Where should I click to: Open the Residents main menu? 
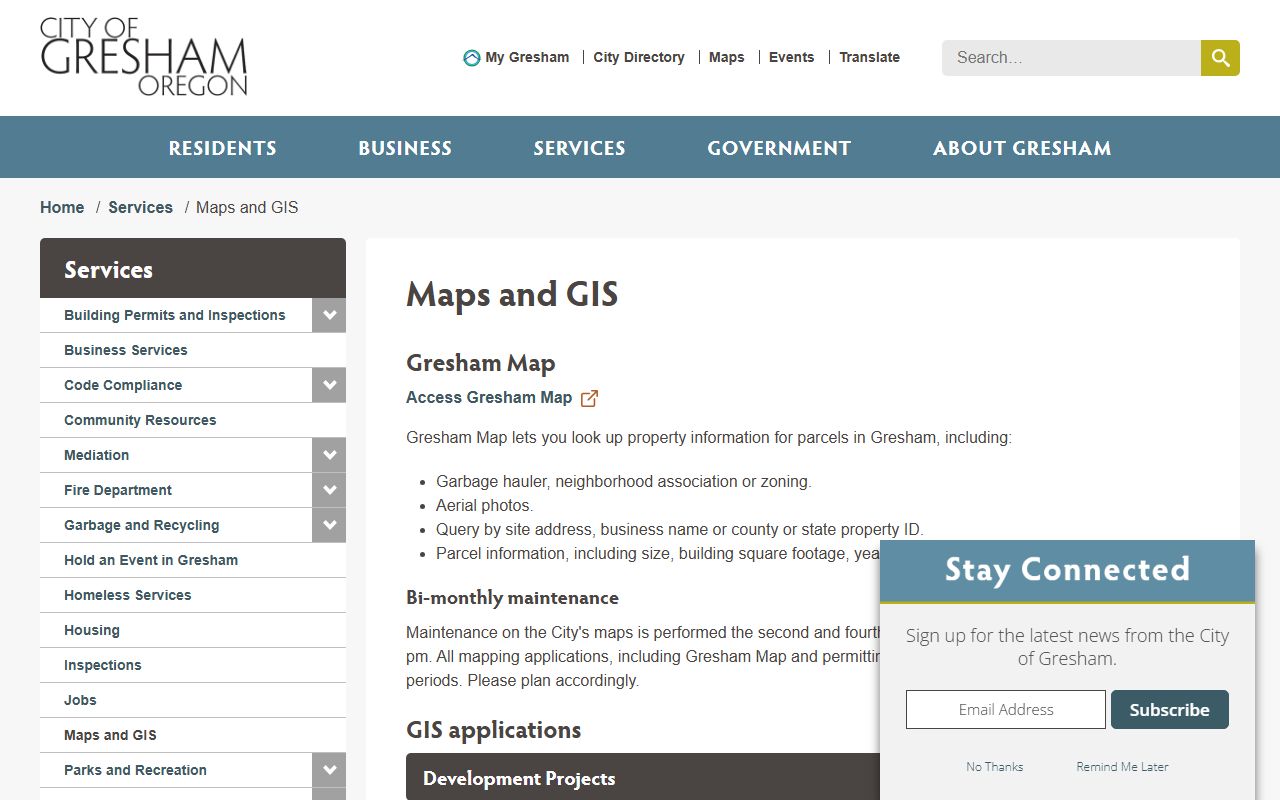point(222,148)
